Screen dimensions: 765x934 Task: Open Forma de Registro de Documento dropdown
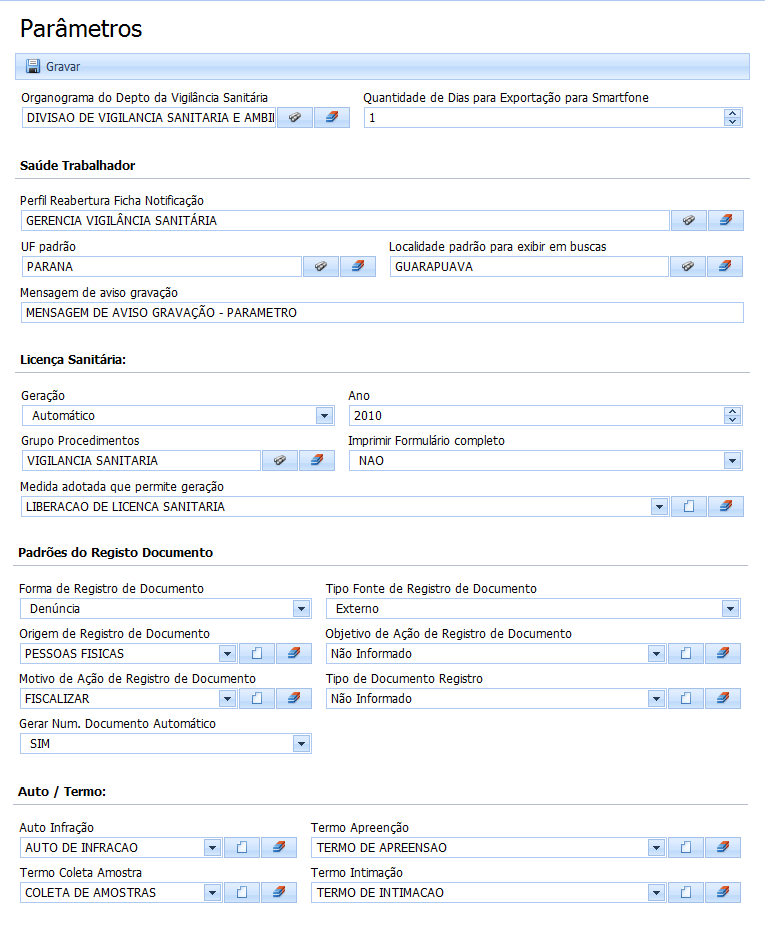tap(301, 609)
